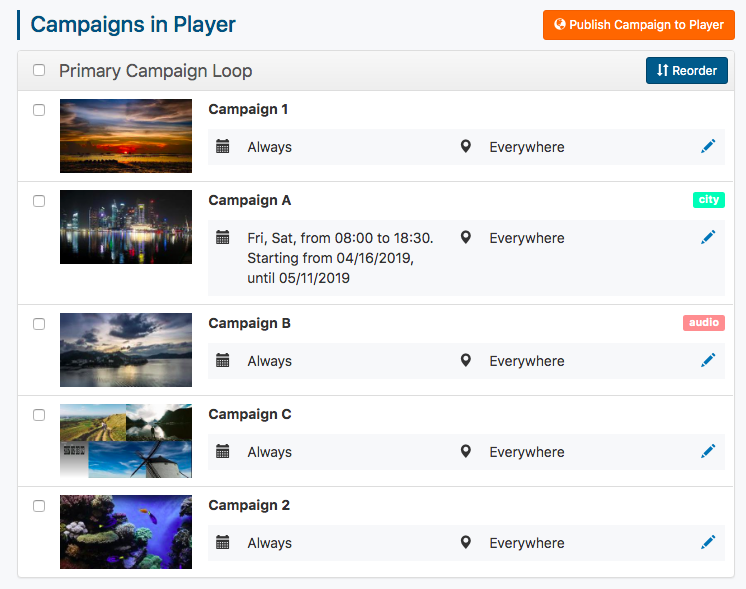Edit Campaign 1 with pencil icon

point(708,146)
